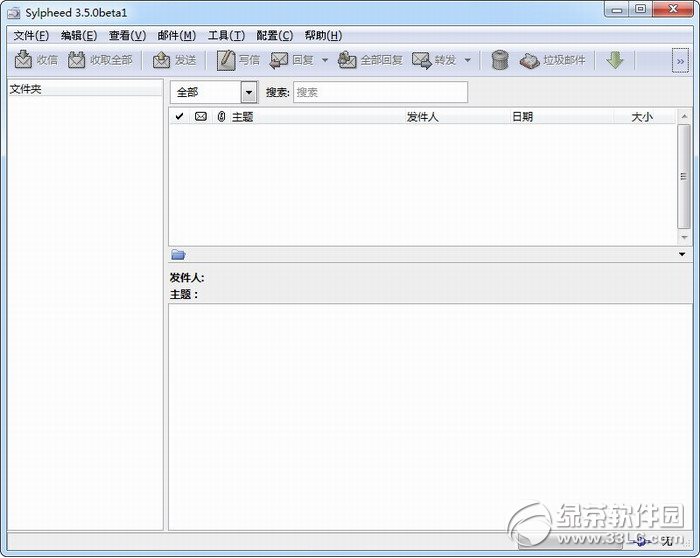Click the green down arrow next icon

click(x=615, y=60)
